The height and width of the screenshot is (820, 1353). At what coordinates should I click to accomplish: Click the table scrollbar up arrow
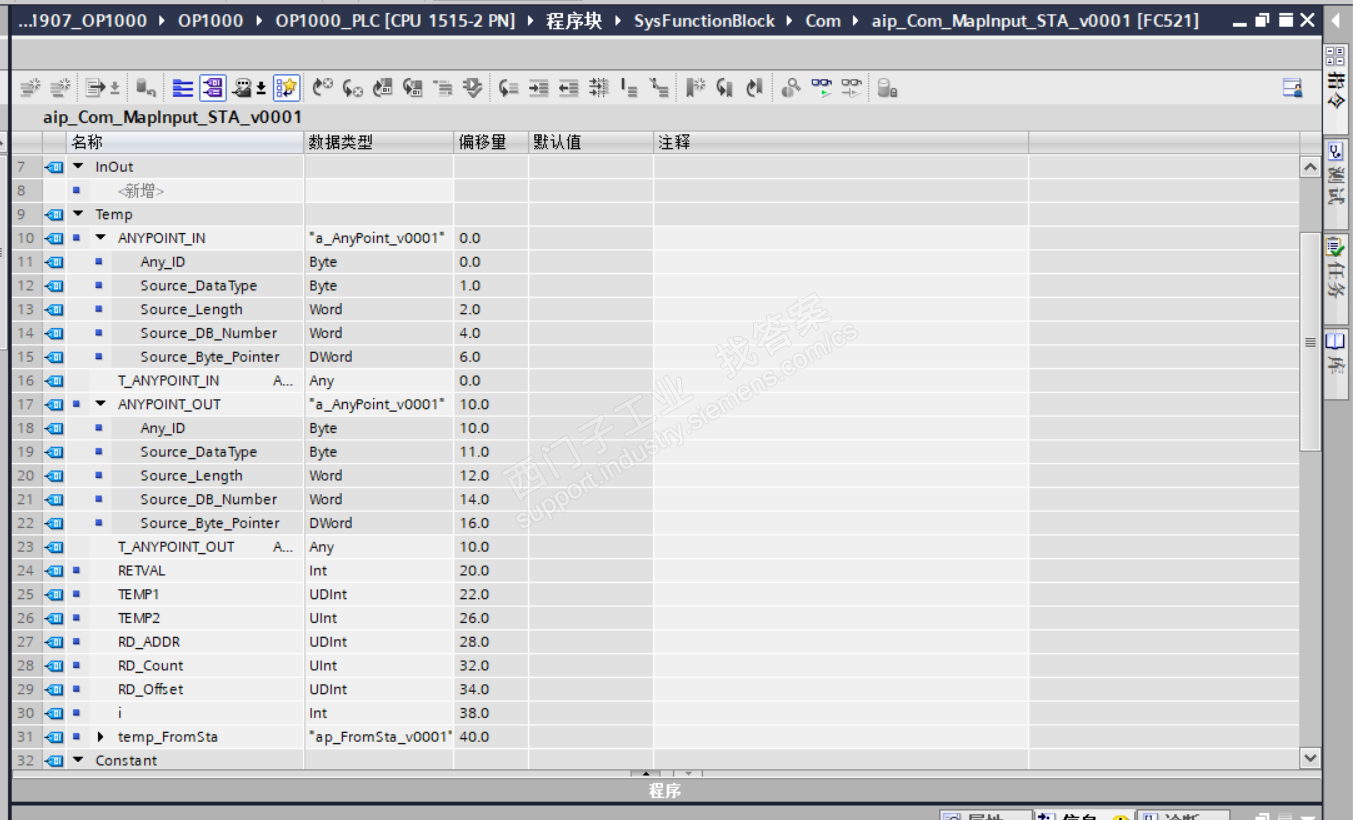(x=1310, y=168)
